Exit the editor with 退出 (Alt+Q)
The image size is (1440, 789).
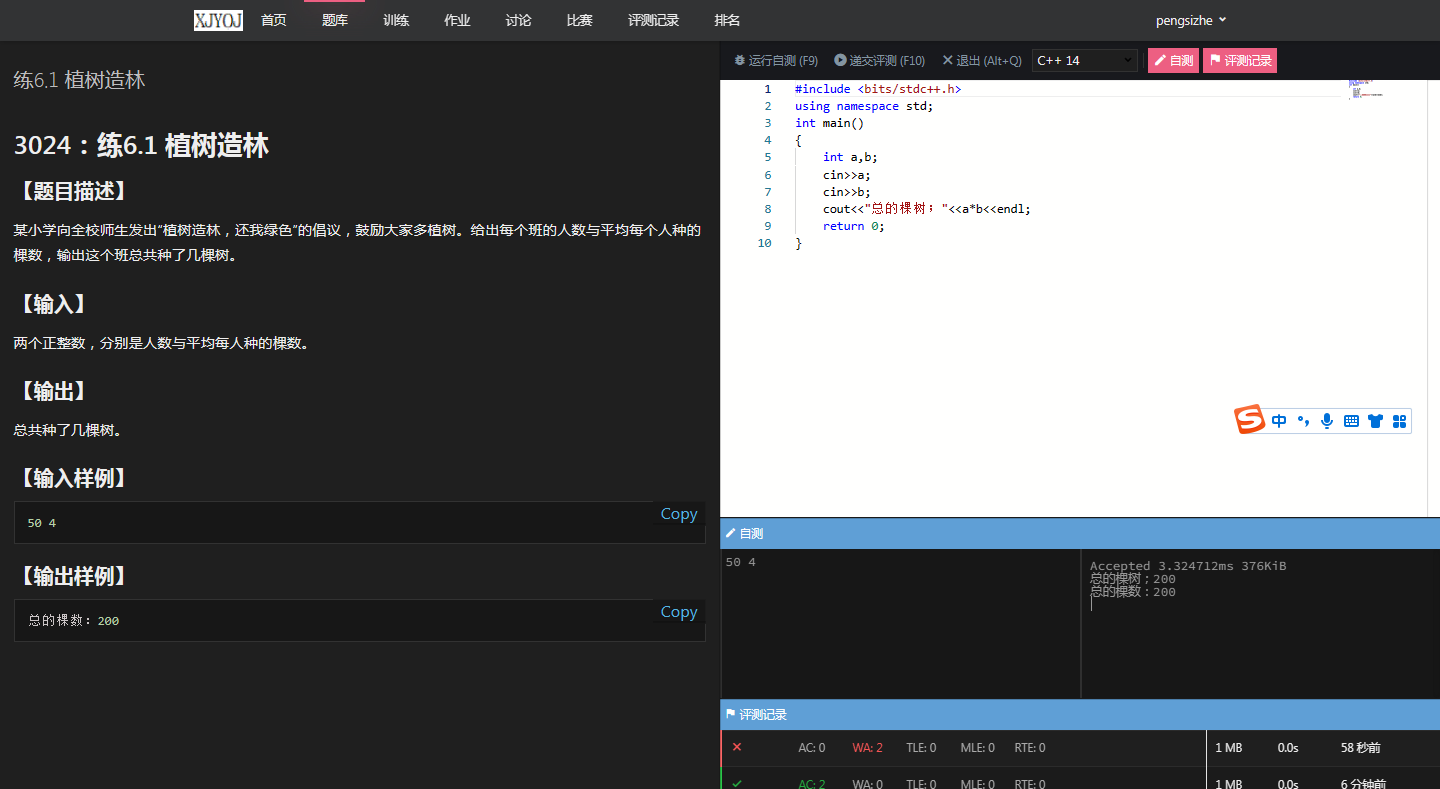pos(981,60)
